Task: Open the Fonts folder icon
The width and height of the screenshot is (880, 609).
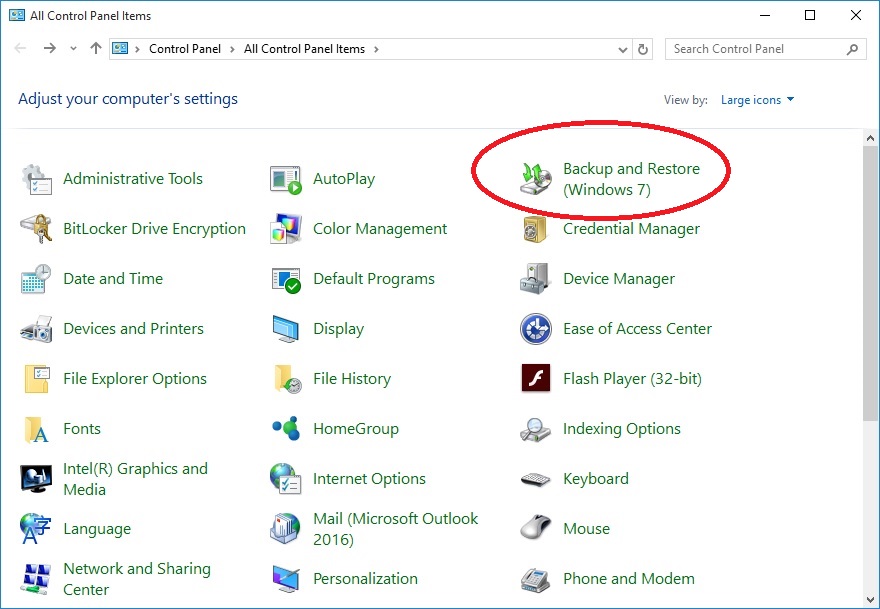Action: tap(36, 429)
